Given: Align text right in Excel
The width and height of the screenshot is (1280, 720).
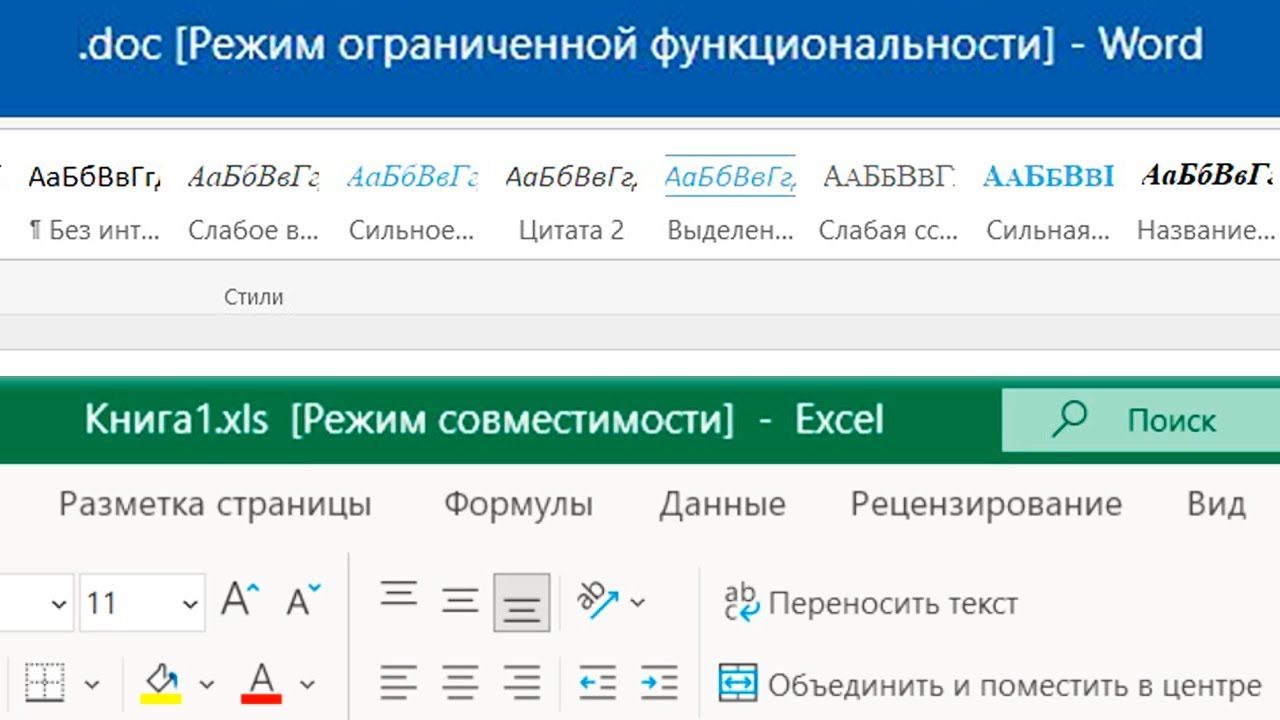Looking at the screenshot, I should tap(521, 684).
